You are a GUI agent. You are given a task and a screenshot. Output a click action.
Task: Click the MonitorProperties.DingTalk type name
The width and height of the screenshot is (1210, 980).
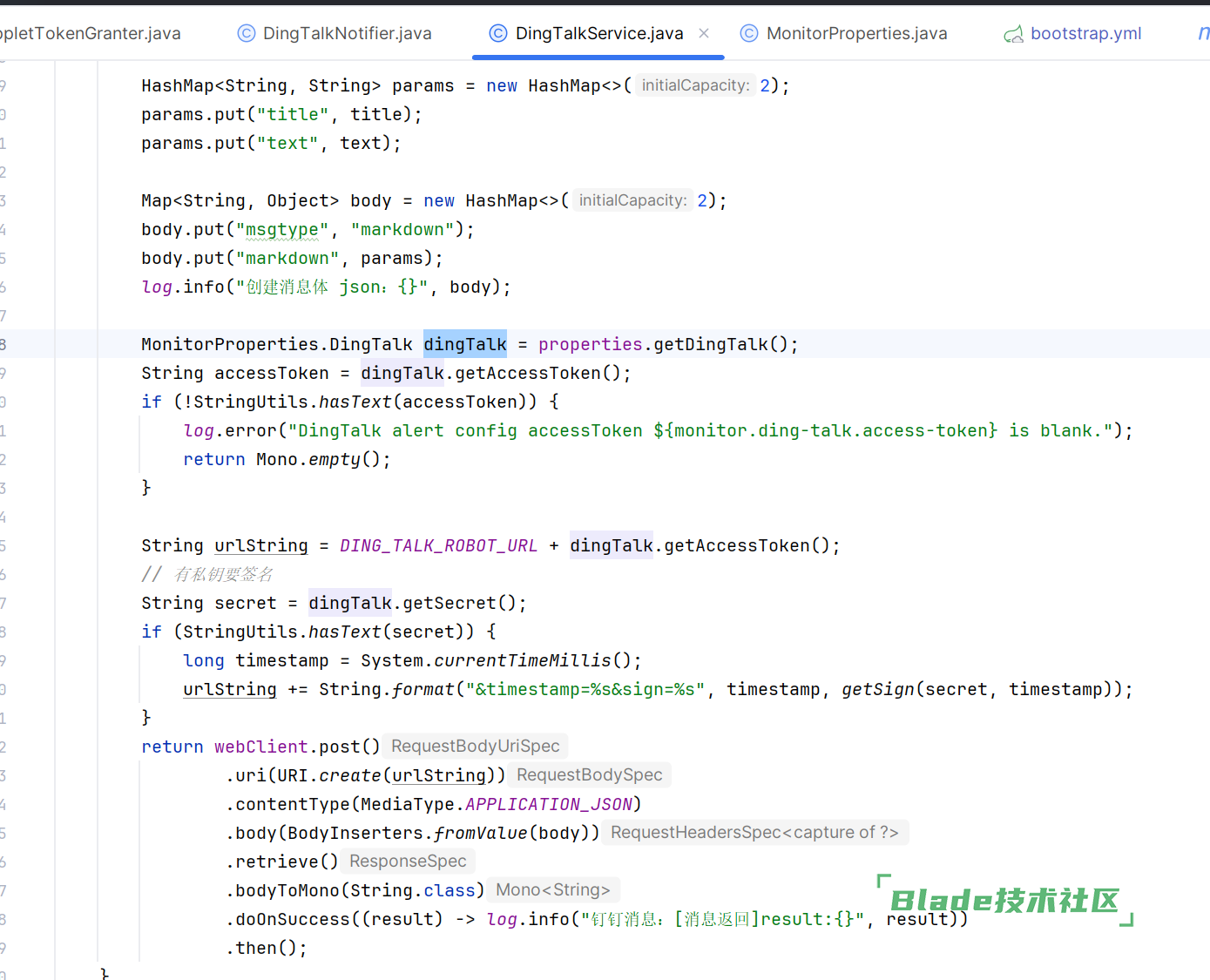pyautogui.click(x=277, y=344)
